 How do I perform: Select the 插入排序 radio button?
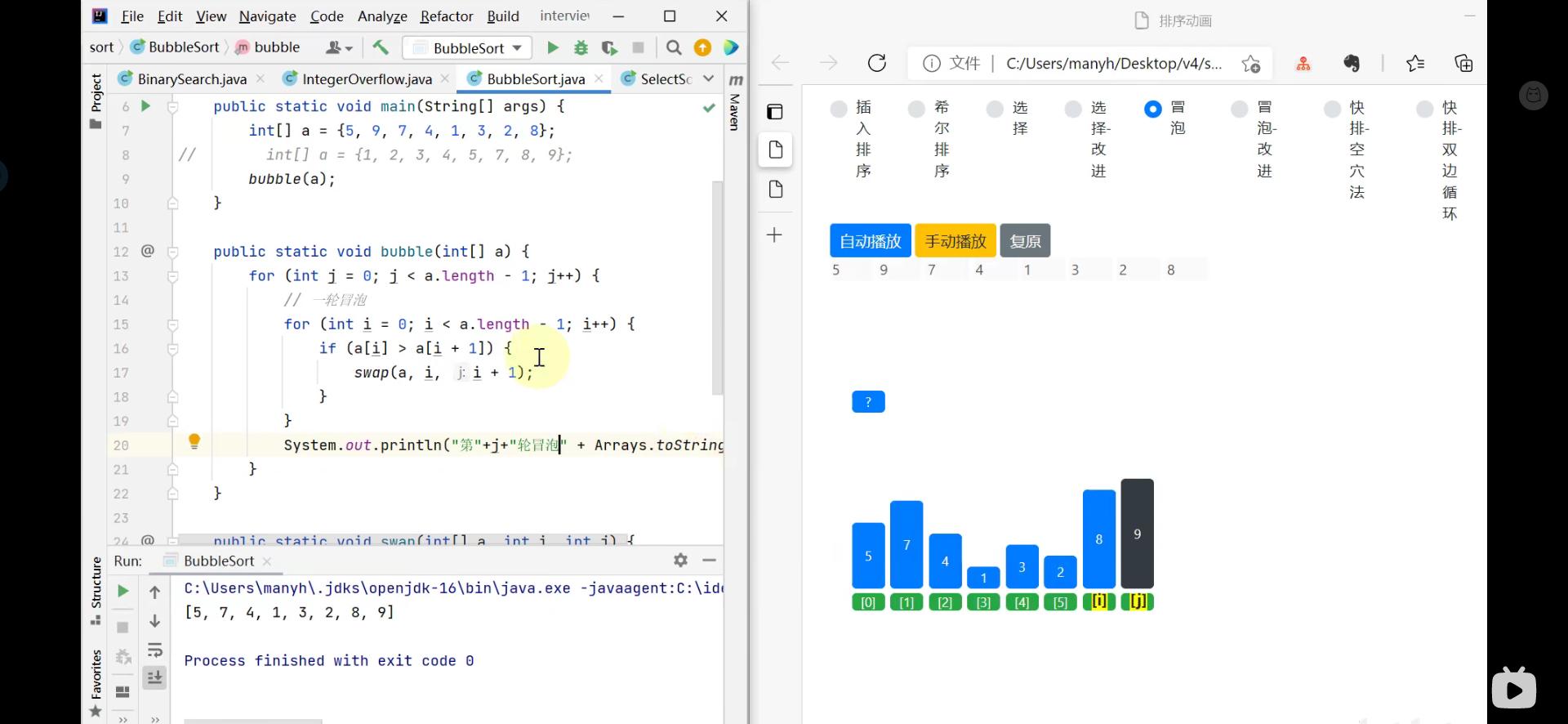pos(839,109)
